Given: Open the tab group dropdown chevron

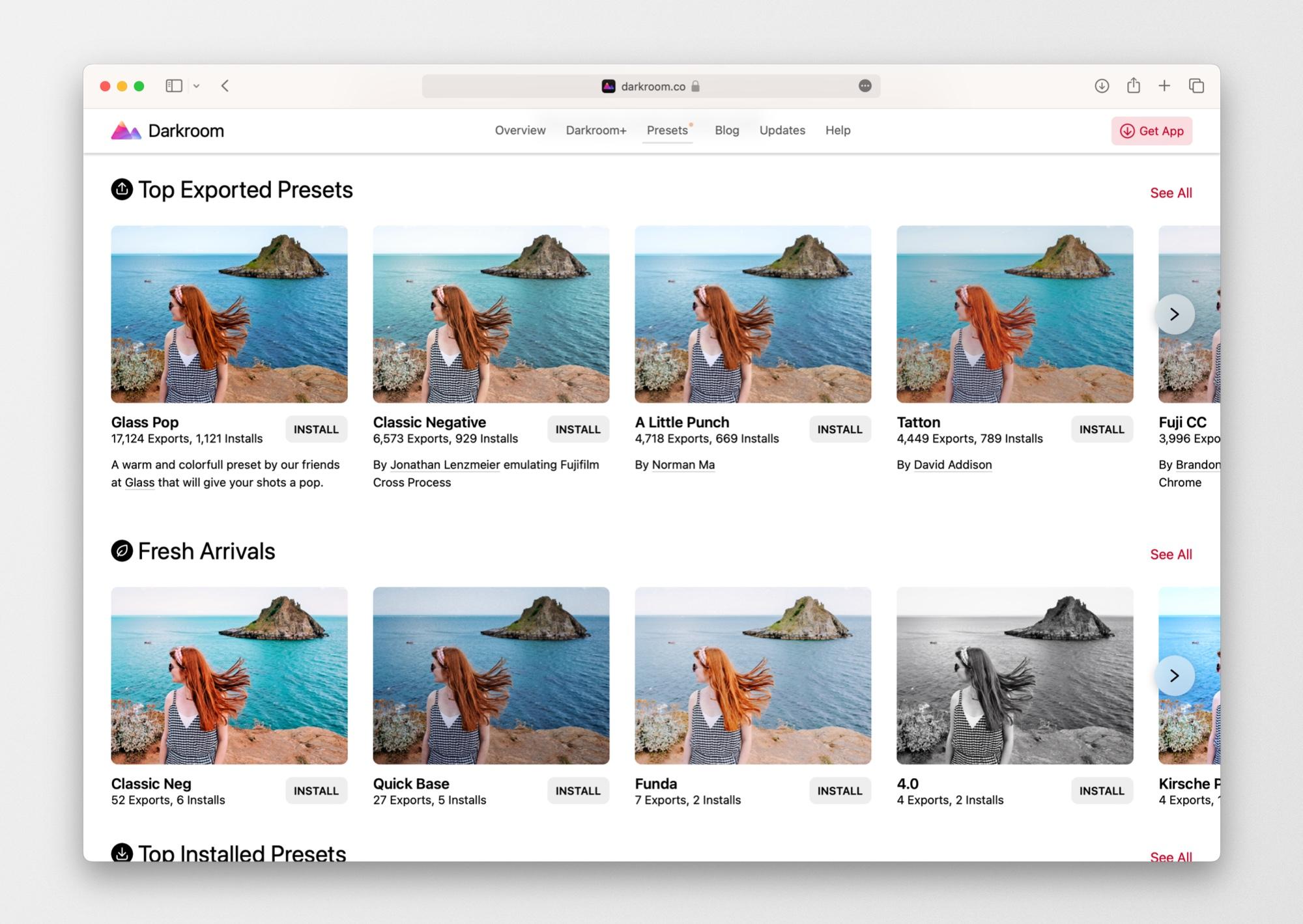Looking at the screenshot, I should tap(197, 85).
